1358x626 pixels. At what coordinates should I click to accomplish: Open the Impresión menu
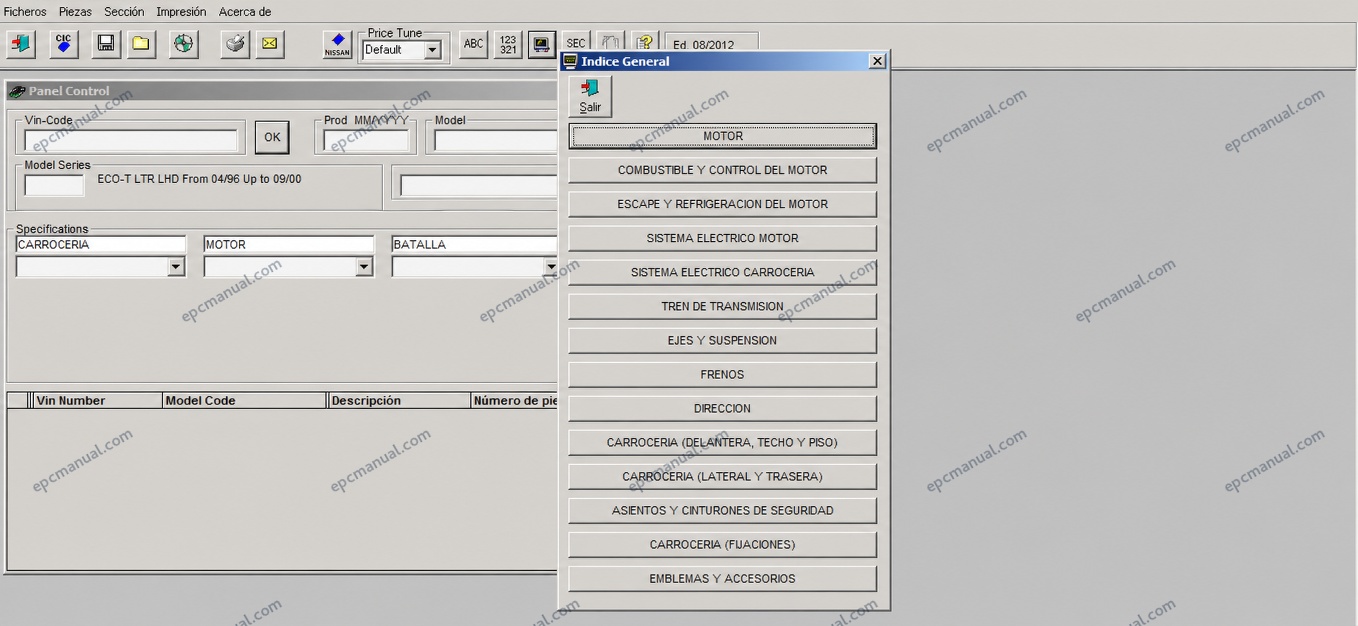(181, 12)
